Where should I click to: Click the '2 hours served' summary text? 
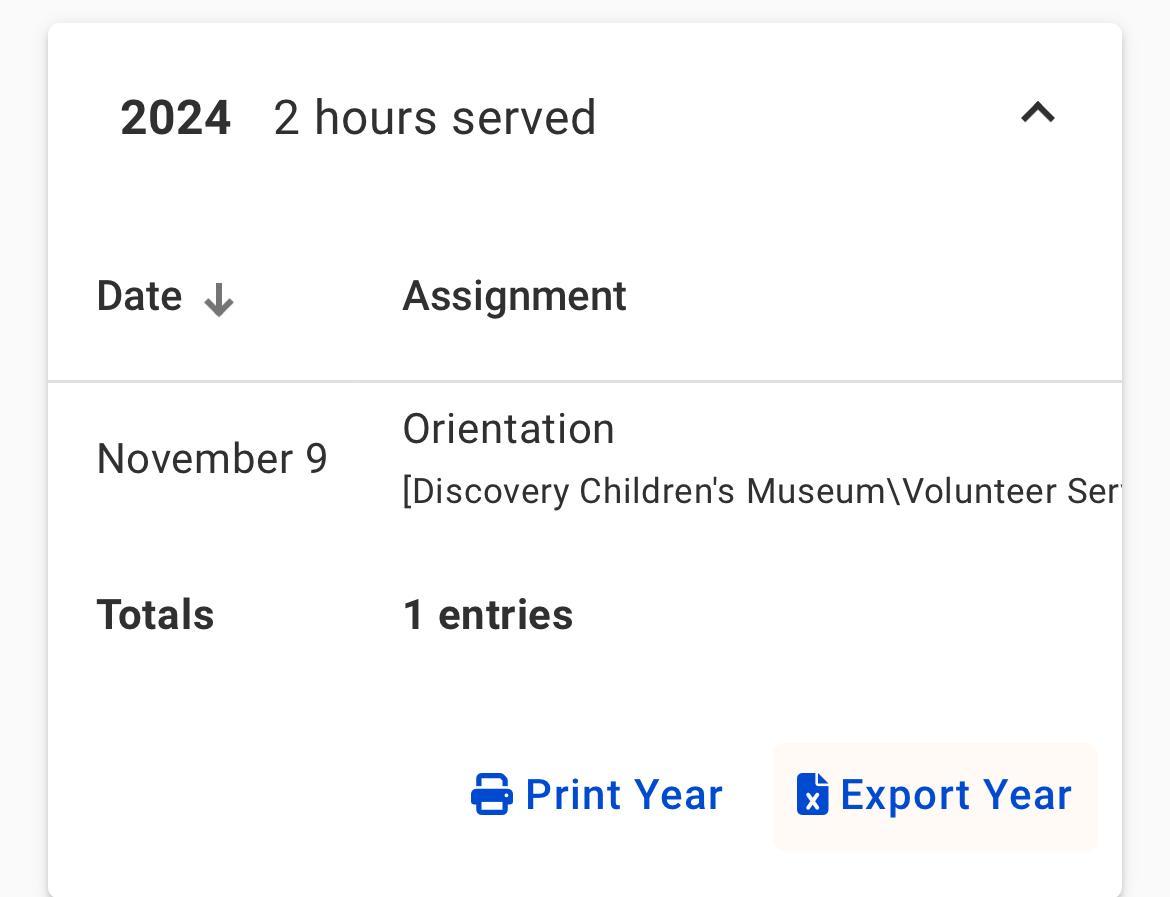434,118
